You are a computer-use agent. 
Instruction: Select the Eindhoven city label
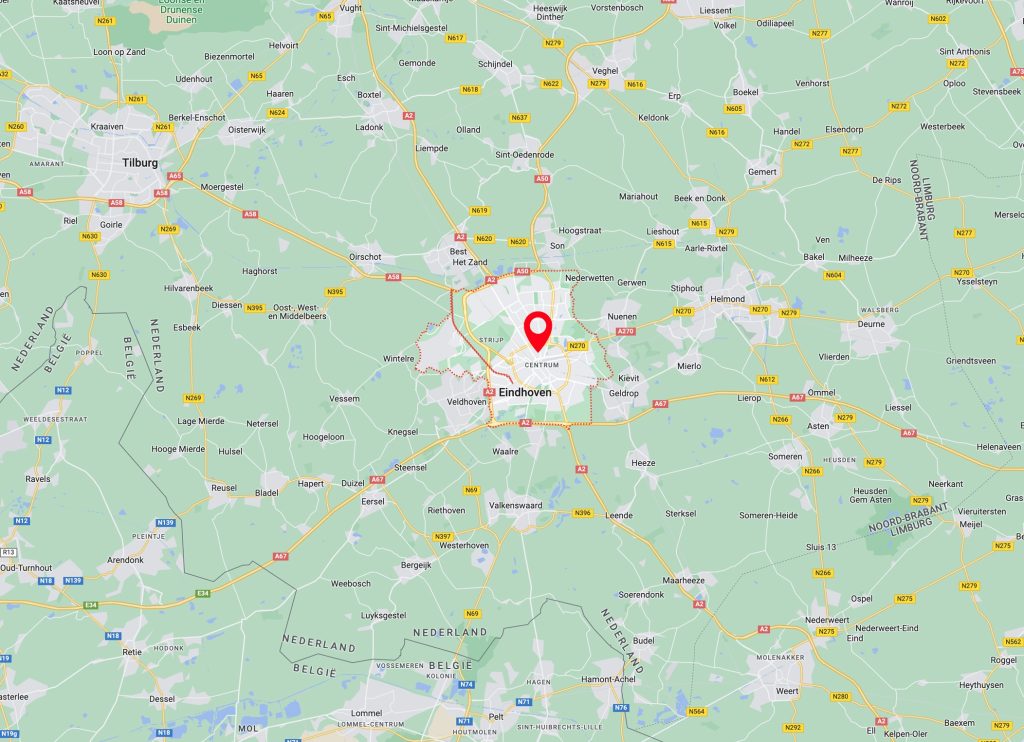[x=525, y=392]
